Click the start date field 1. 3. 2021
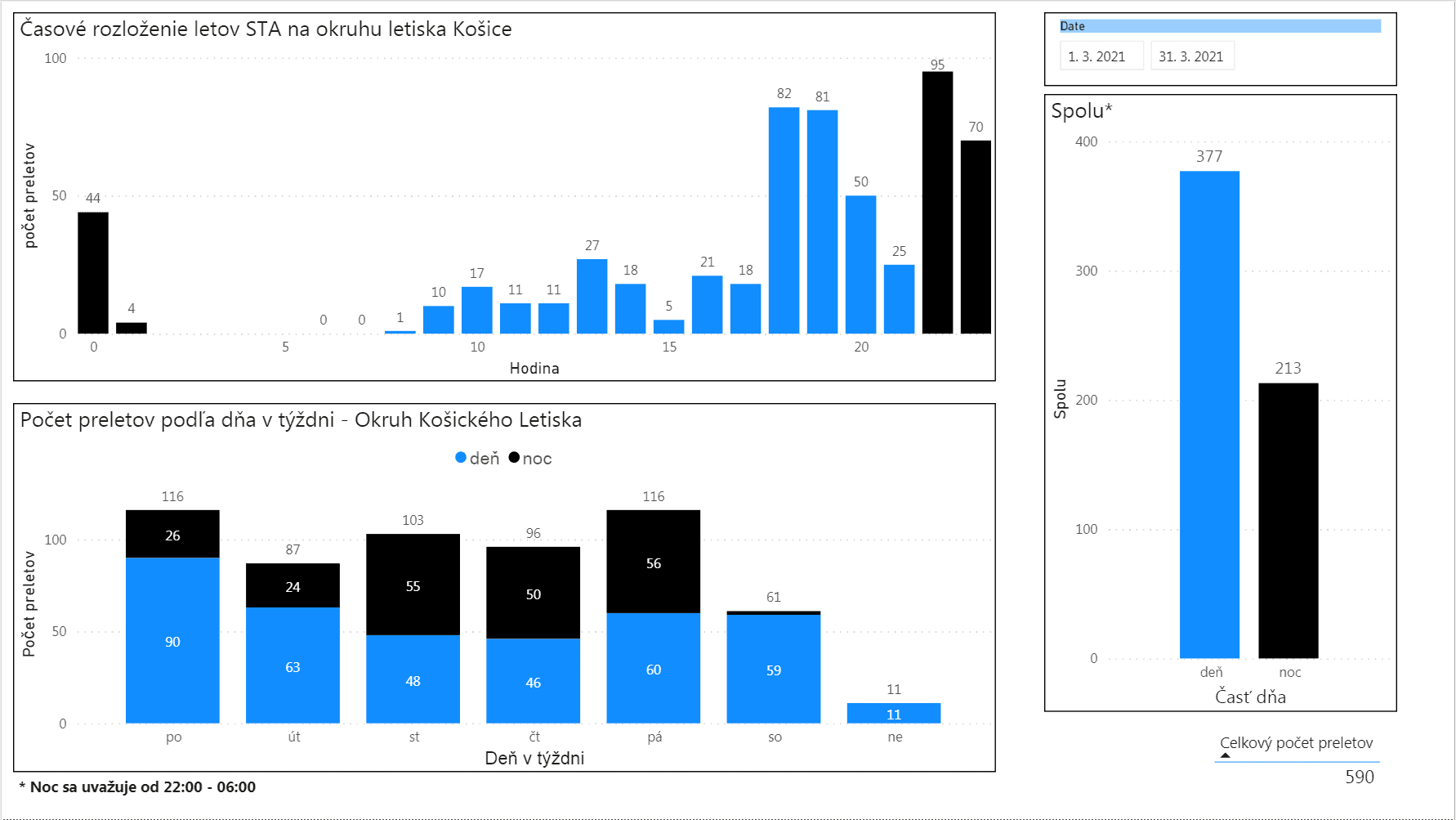Viewport: 1456px width, 820px height. [x=1101, y=56]
